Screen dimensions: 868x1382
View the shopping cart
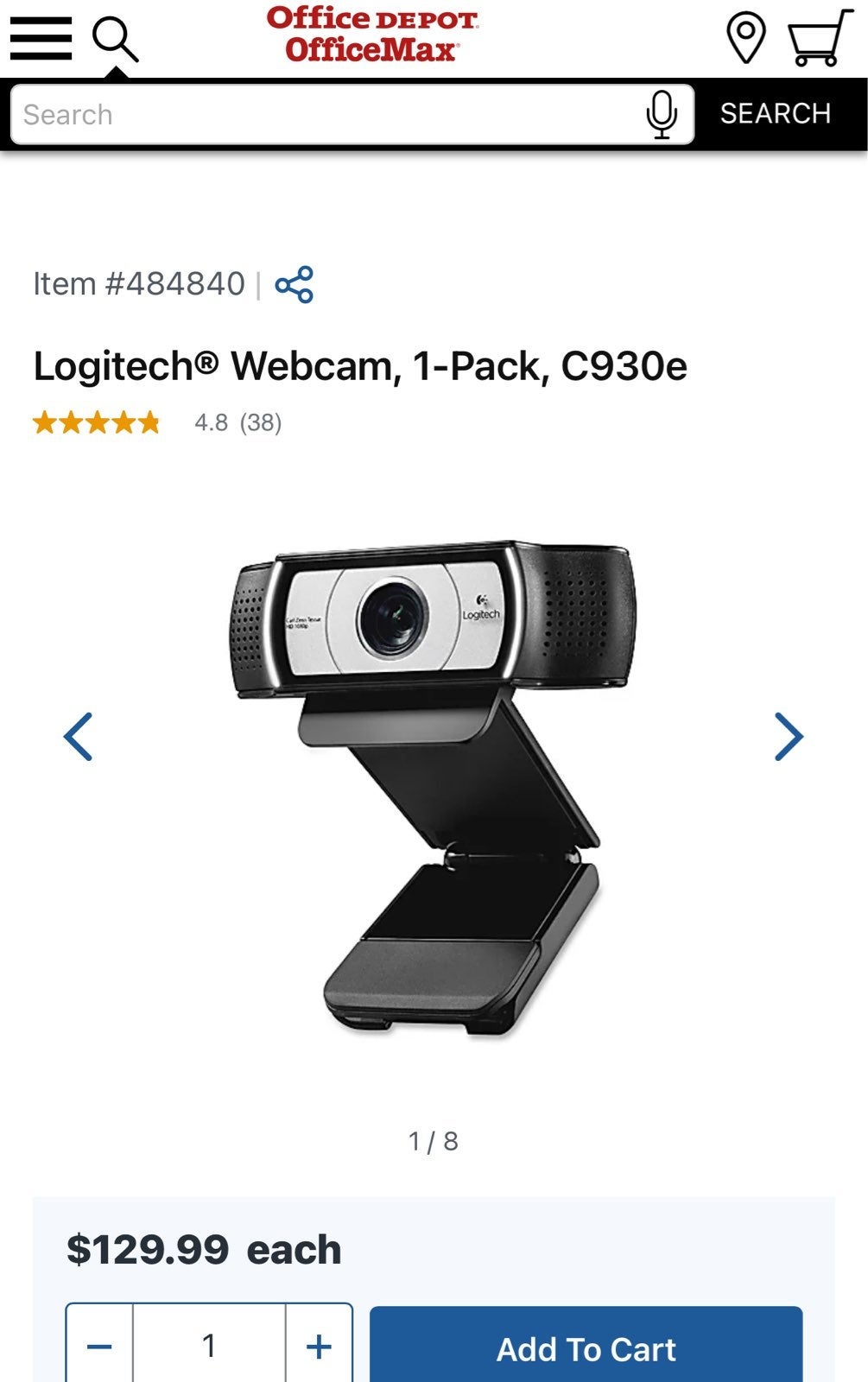click(819, 38)
